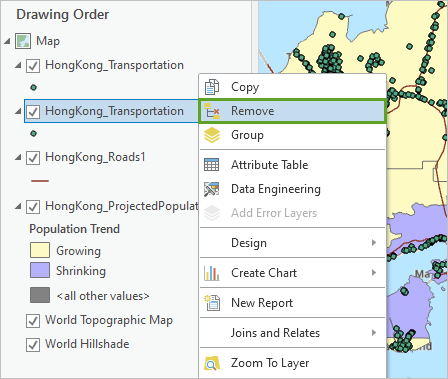Open the Create Chart submenu arrow
The height and width of the screenshot is (379, 448).
tap(374, 273)
